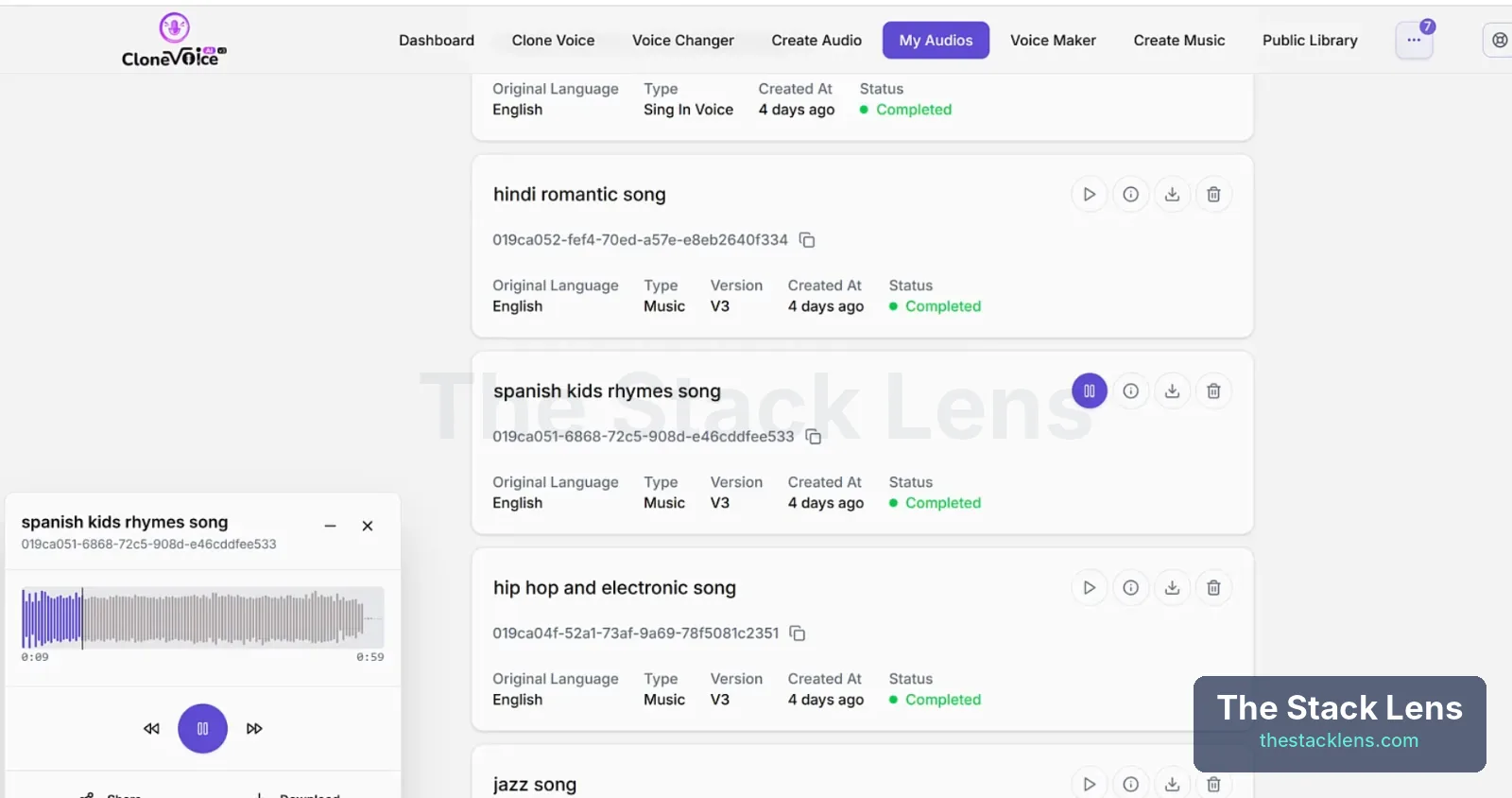Open the more options menu with badge

(1414, 41)
